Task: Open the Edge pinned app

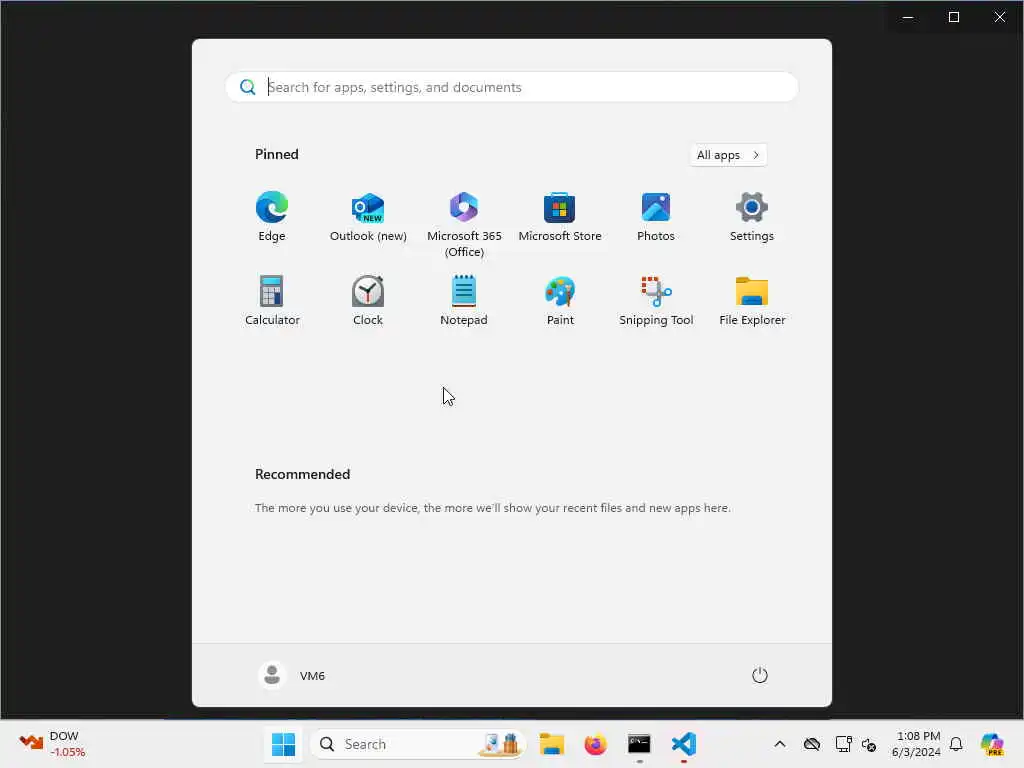Action: [272, 217]
